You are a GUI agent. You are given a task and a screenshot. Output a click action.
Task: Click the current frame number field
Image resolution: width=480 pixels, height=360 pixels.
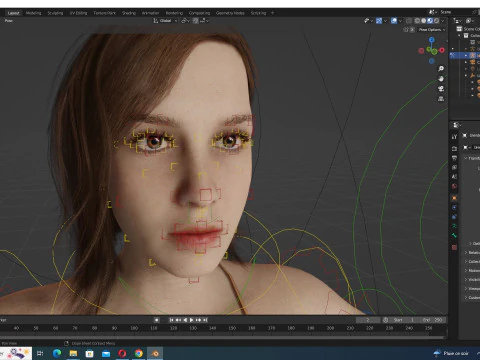pos(368,320)
